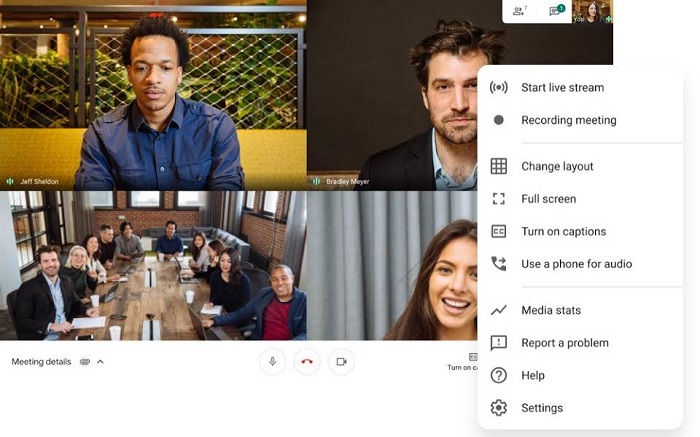The image size is (700, 437).
Task: Click the Report a problem feedback icon
Action: (499, 342)
